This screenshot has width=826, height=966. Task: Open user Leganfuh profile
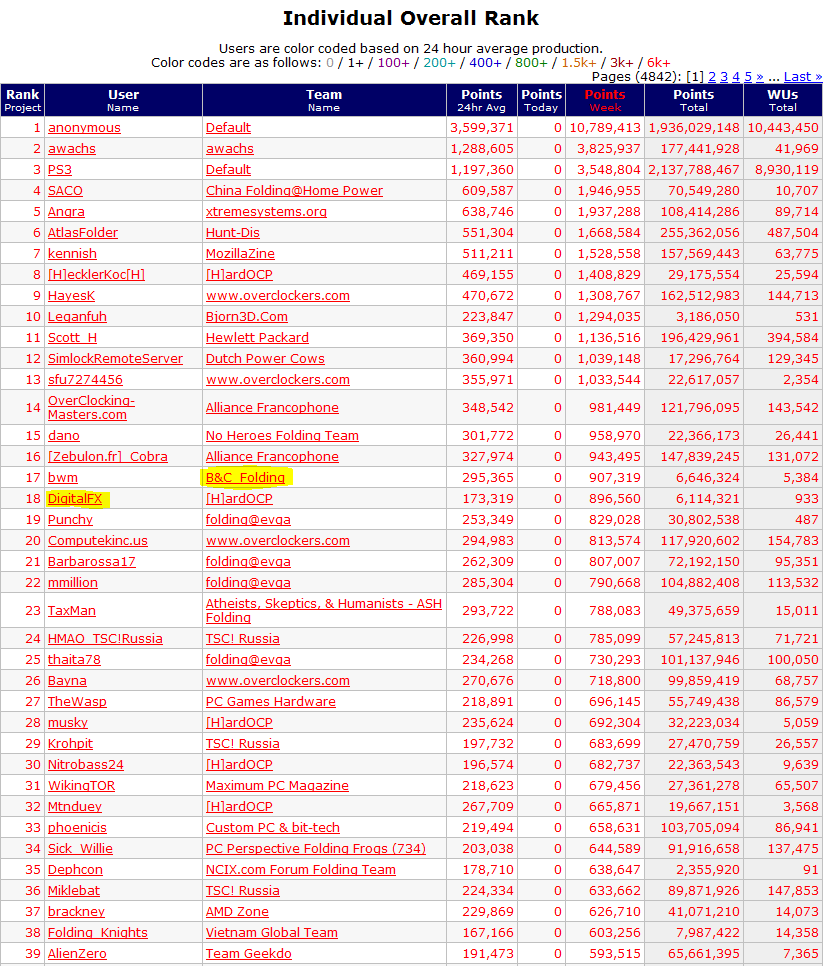tap(77, 316)
